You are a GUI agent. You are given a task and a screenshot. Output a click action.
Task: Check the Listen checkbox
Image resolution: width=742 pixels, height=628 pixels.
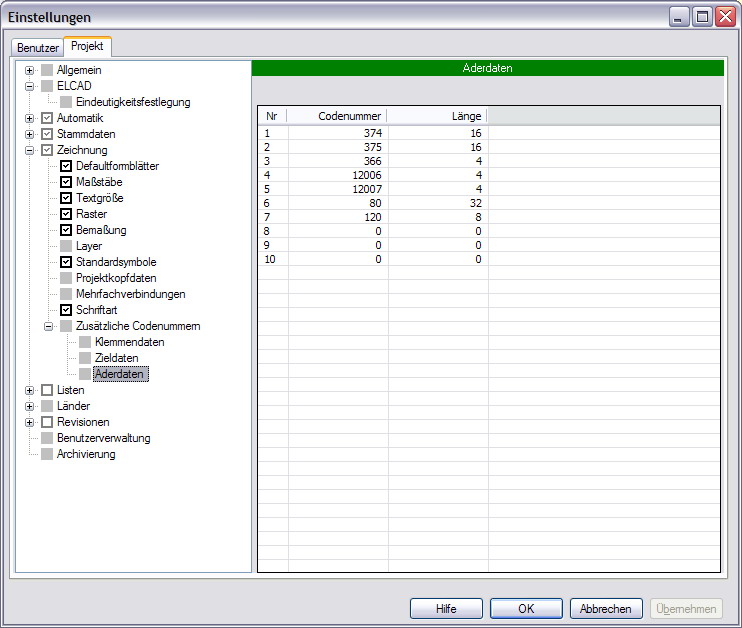click(47, 390)
